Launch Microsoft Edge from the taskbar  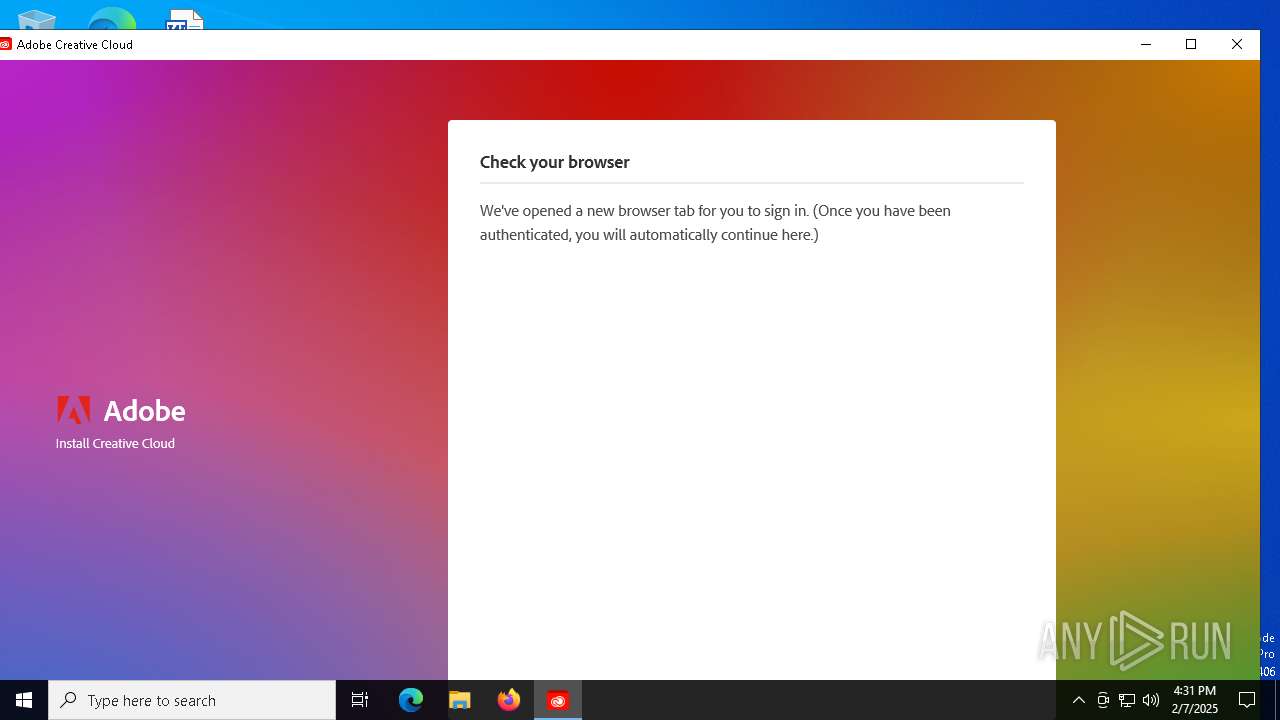[411, 700]
